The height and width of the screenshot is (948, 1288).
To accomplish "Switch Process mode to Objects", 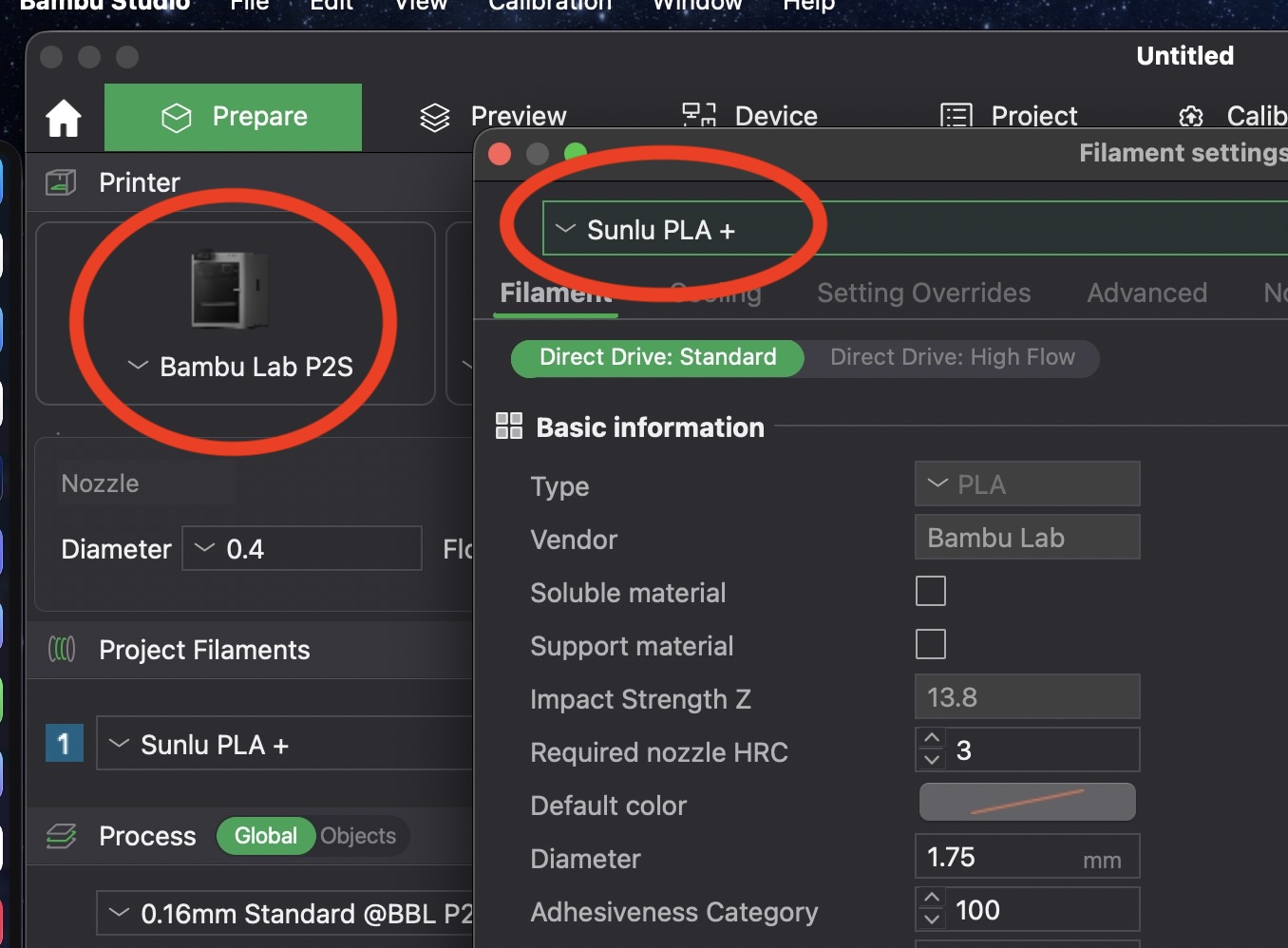I will click(x=358, y=836).
